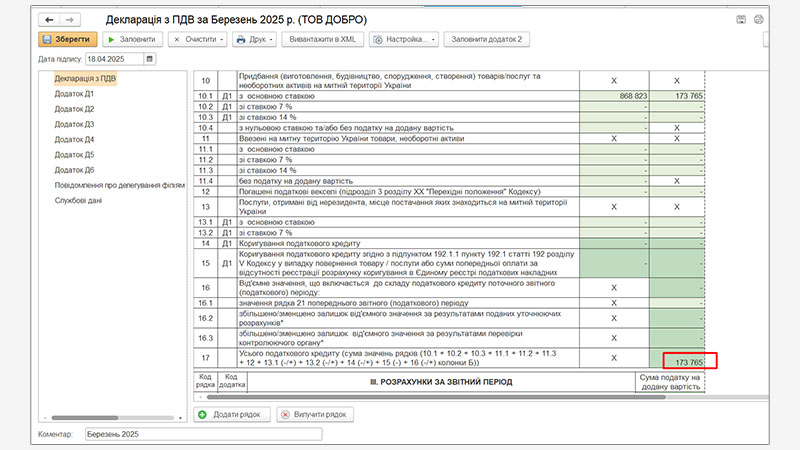Click the left section list's horizontal scrollbar

point(85,418)
